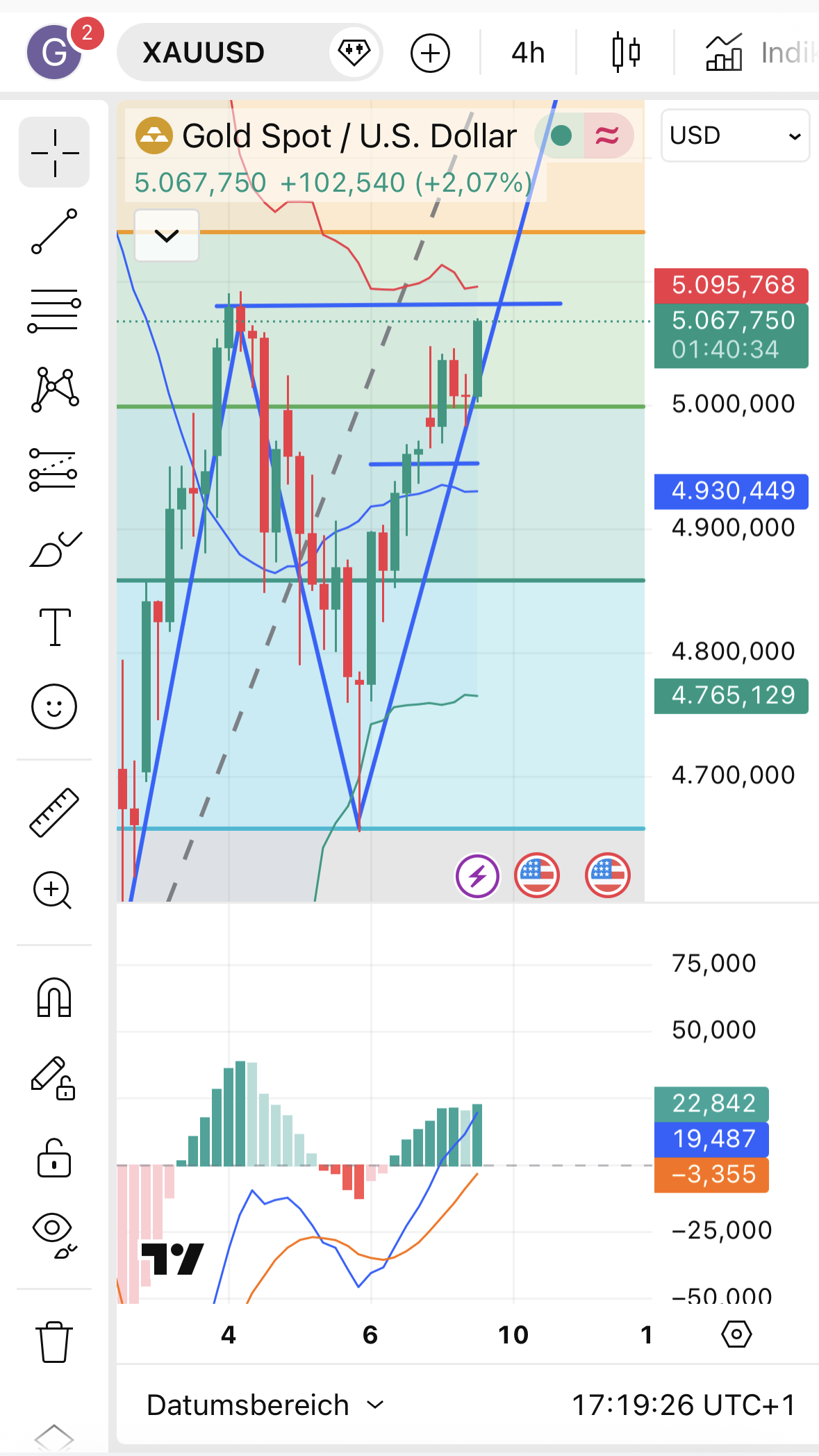Open the emoji sticker tool

[x=54, y=706]
